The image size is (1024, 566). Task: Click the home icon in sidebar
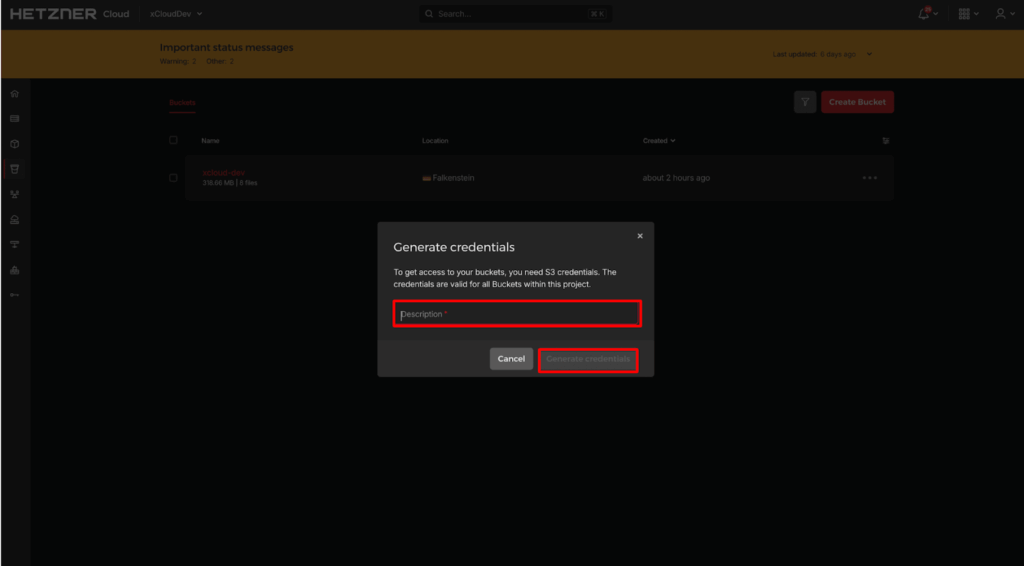14,93
